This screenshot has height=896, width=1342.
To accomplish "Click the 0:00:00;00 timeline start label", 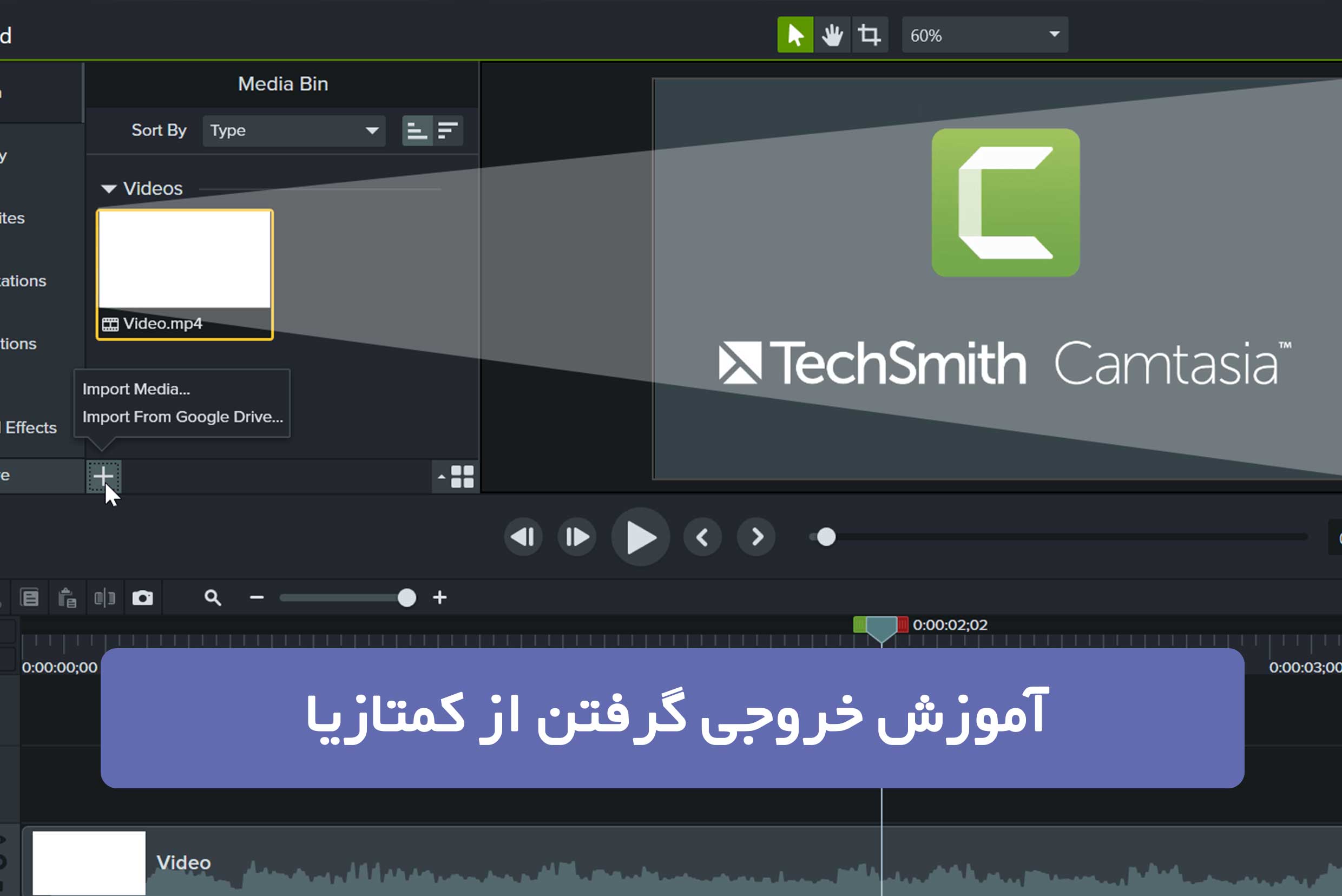I will coord(60,668).
